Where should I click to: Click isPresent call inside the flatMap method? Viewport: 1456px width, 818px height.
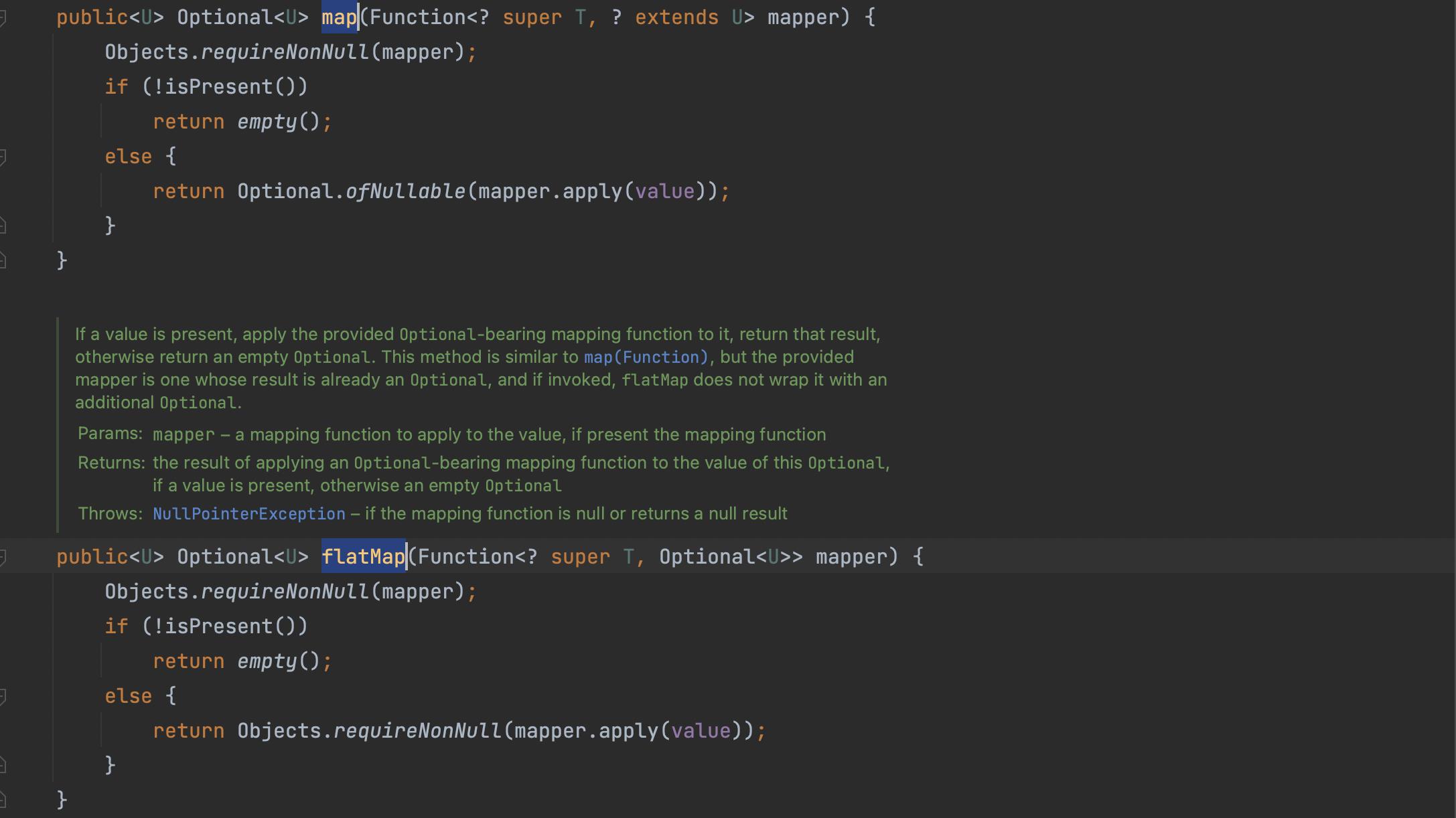click(218, 627)
